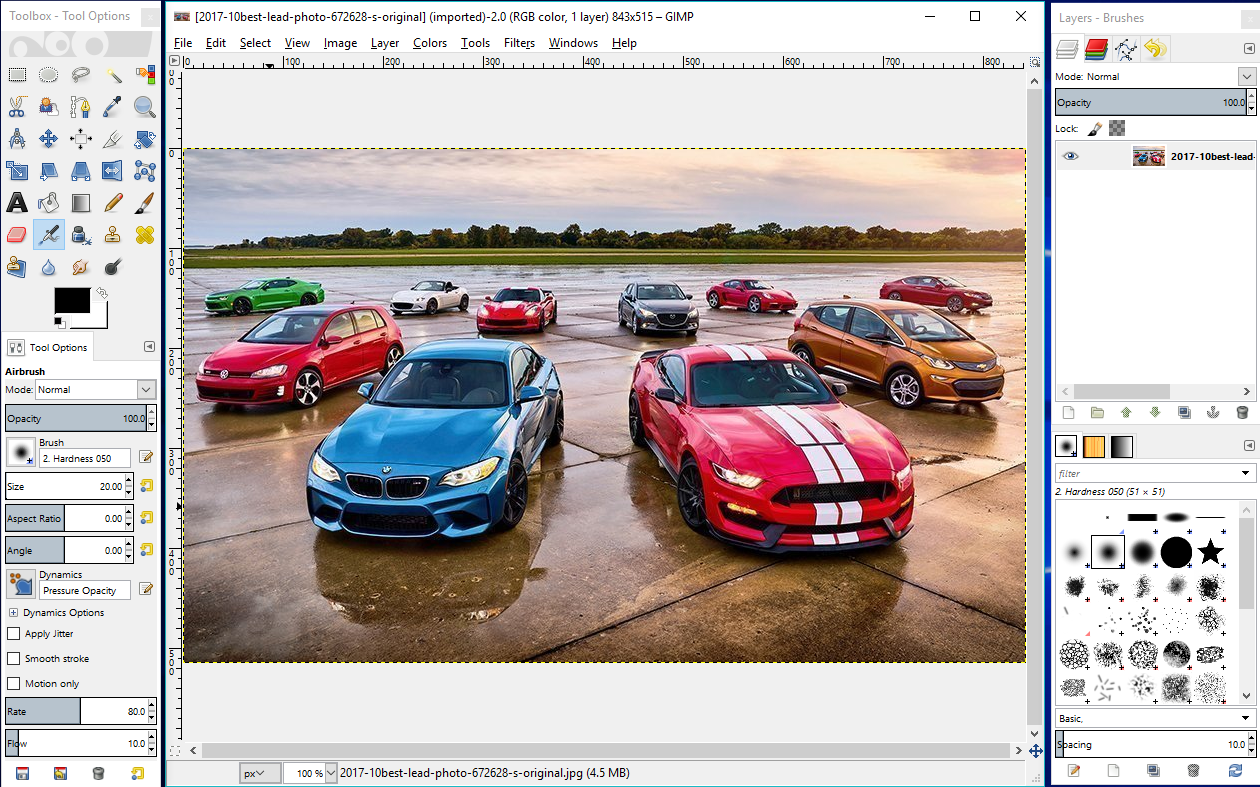This screenshot has height=787, width=1260.
Task: Enable the Apply Jitter checkbox
Action: (14, 634)
